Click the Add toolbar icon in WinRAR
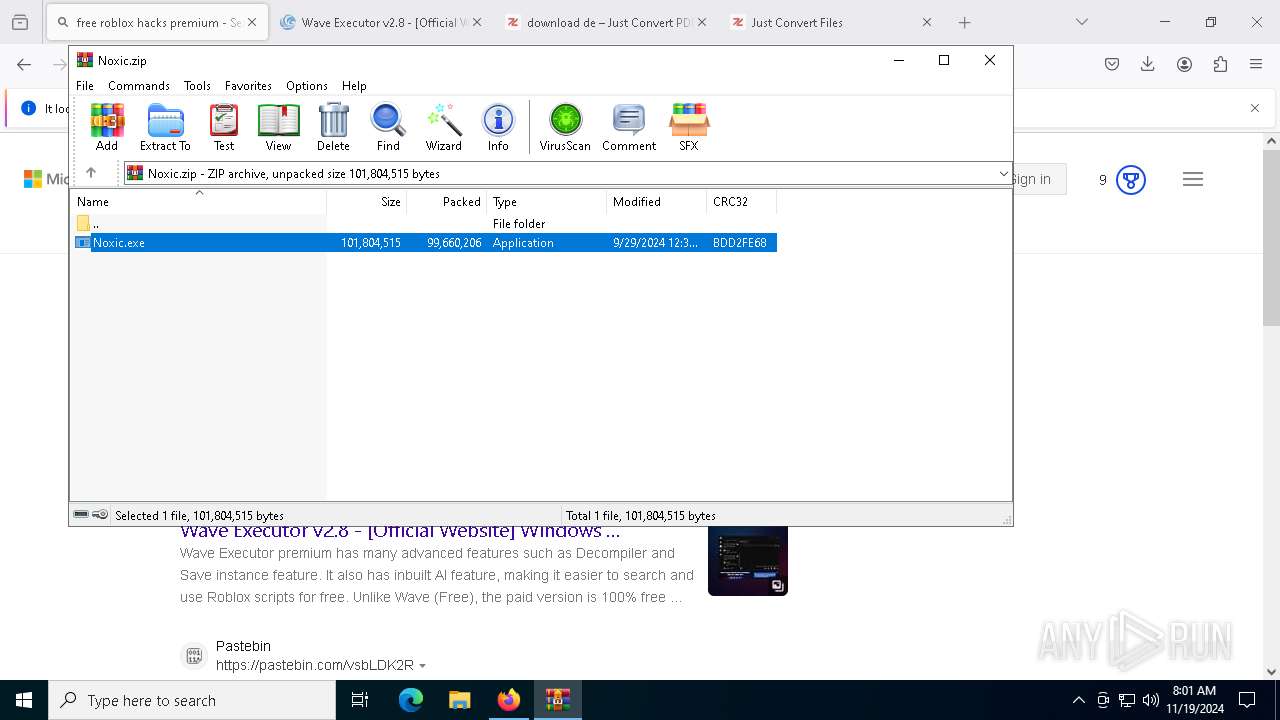Viewport: 1280px width, 720px height. point(107,127)
